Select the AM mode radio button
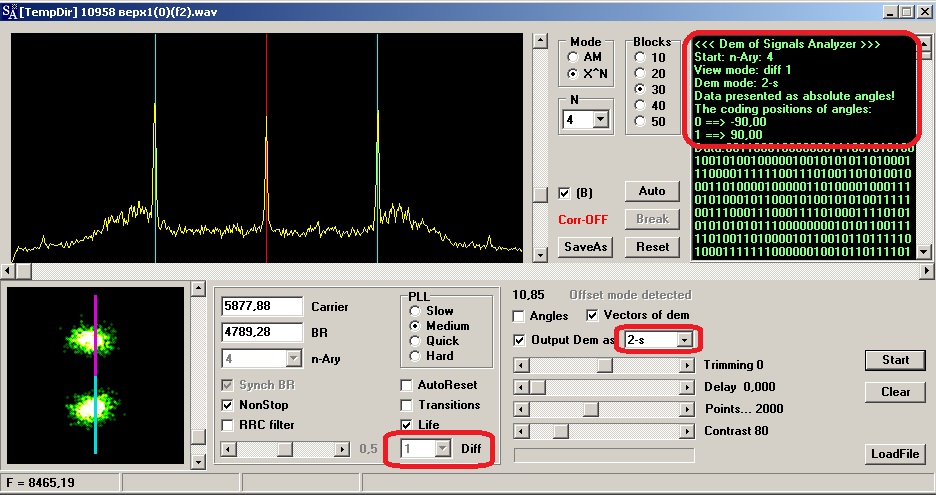 tap(573, 57)
